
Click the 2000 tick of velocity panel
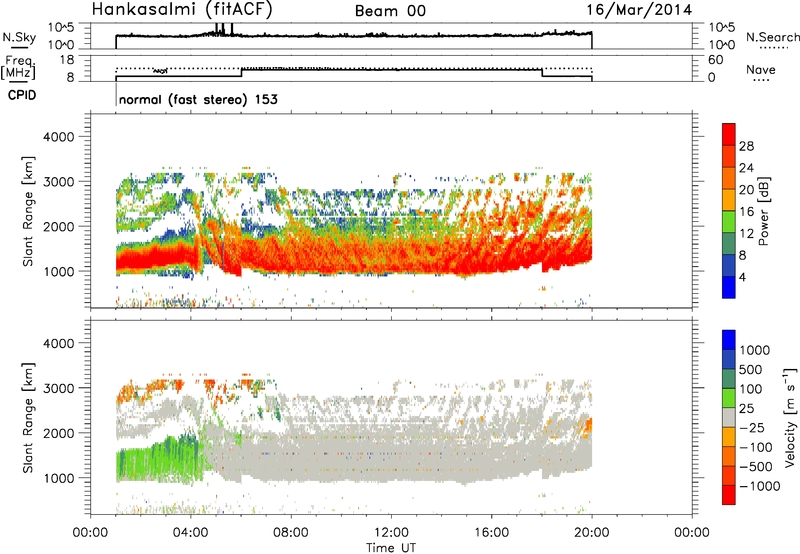point(59,433)
